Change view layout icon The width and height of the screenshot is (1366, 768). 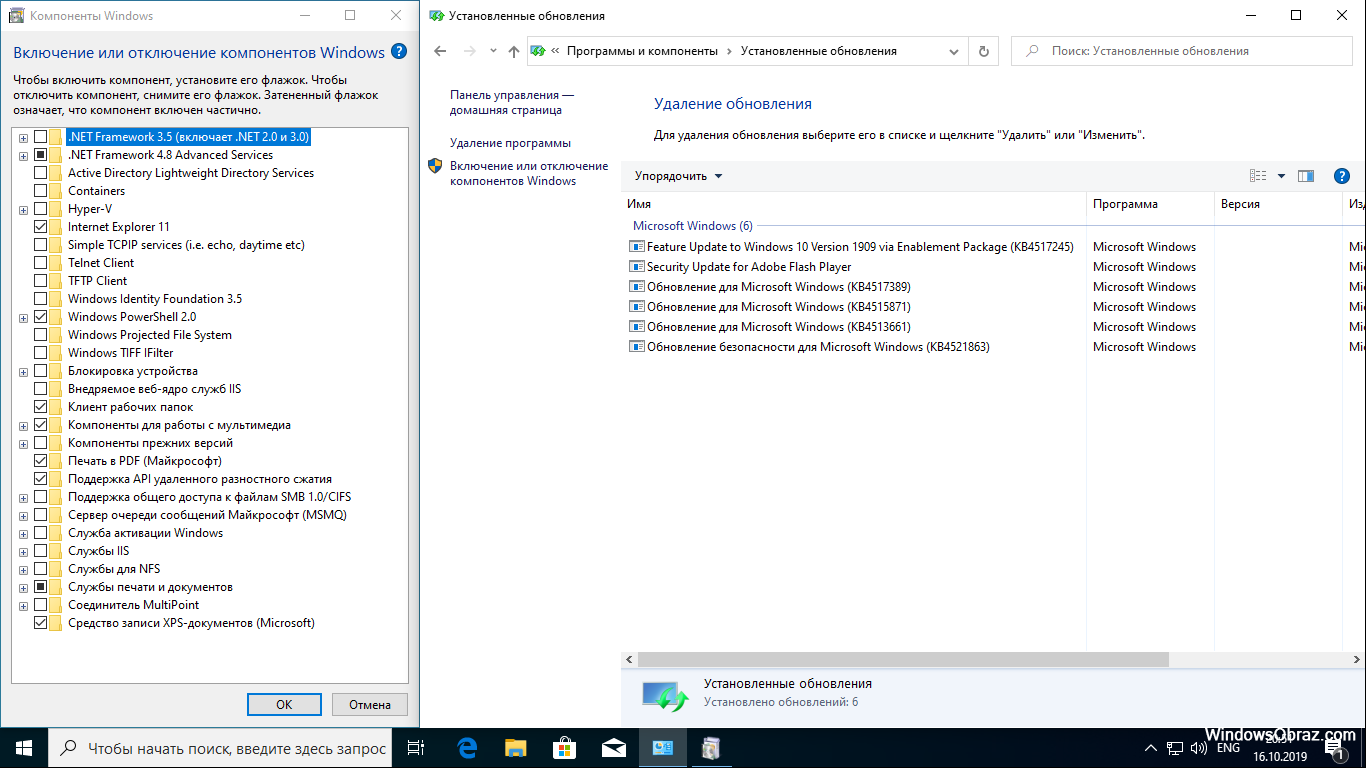click(1258, 176)
